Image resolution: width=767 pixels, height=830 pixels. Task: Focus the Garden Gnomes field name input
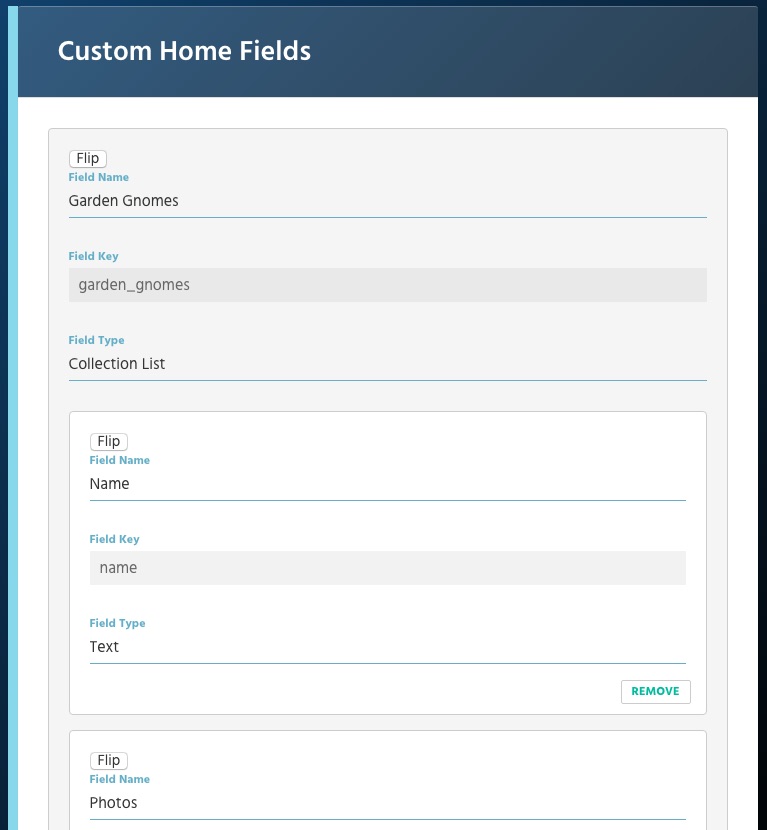tap(387, 201)
